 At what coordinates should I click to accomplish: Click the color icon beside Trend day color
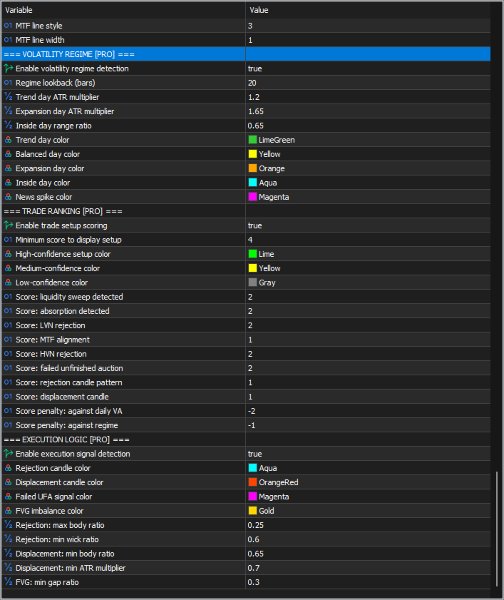tap(8, 140)
